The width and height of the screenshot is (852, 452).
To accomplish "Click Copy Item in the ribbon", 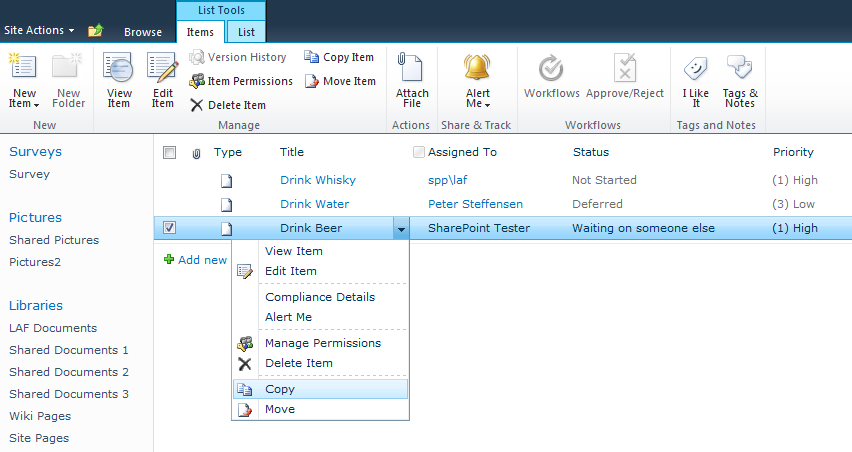I will [339, 57].
